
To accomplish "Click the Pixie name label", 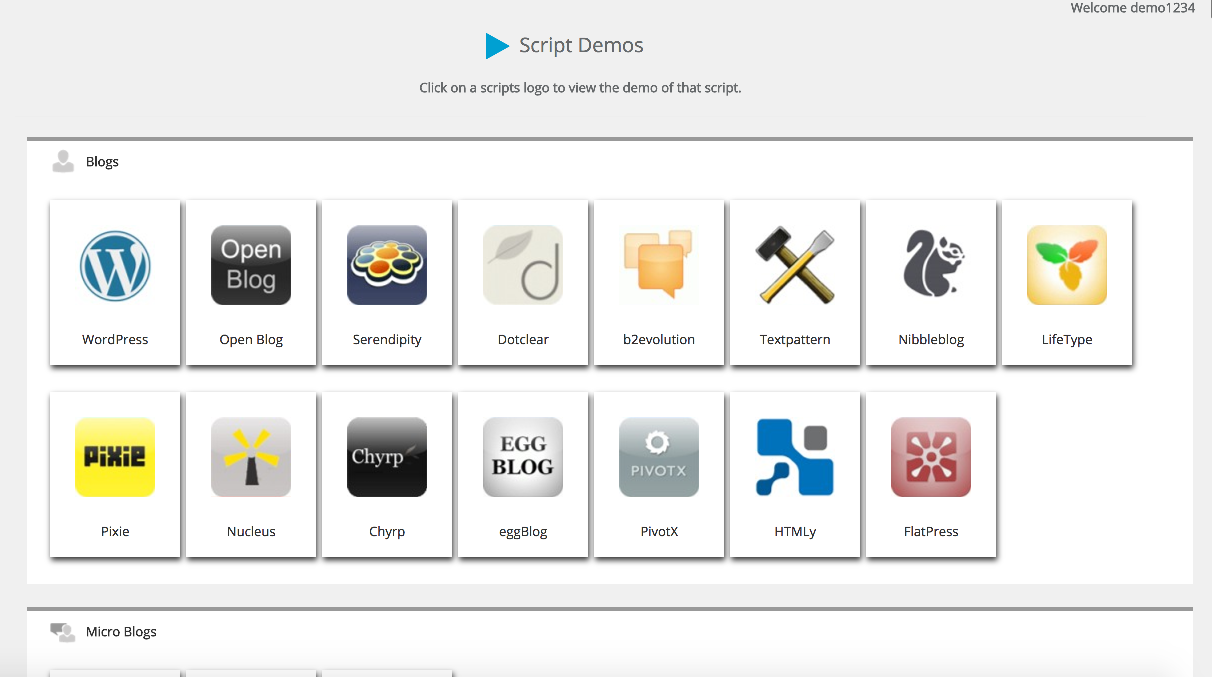I will (115, 532).
